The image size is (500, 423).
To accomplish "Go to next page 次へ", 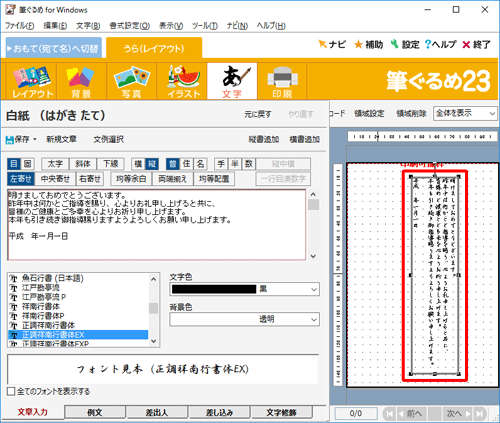I will click(457, 414).
